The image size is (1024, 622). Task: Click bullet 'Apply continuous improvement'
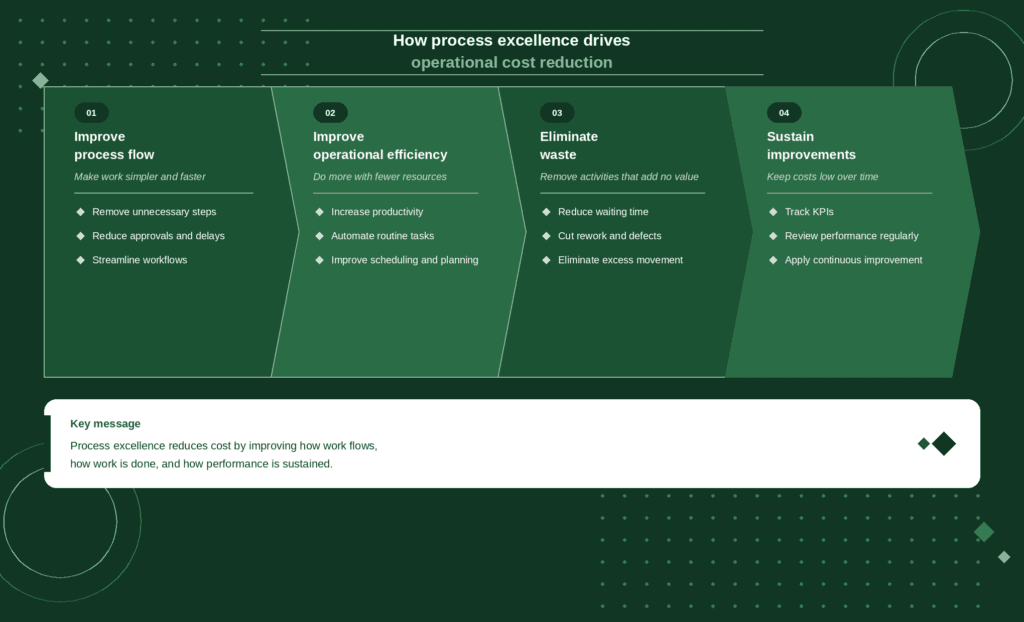coord(854,260)
